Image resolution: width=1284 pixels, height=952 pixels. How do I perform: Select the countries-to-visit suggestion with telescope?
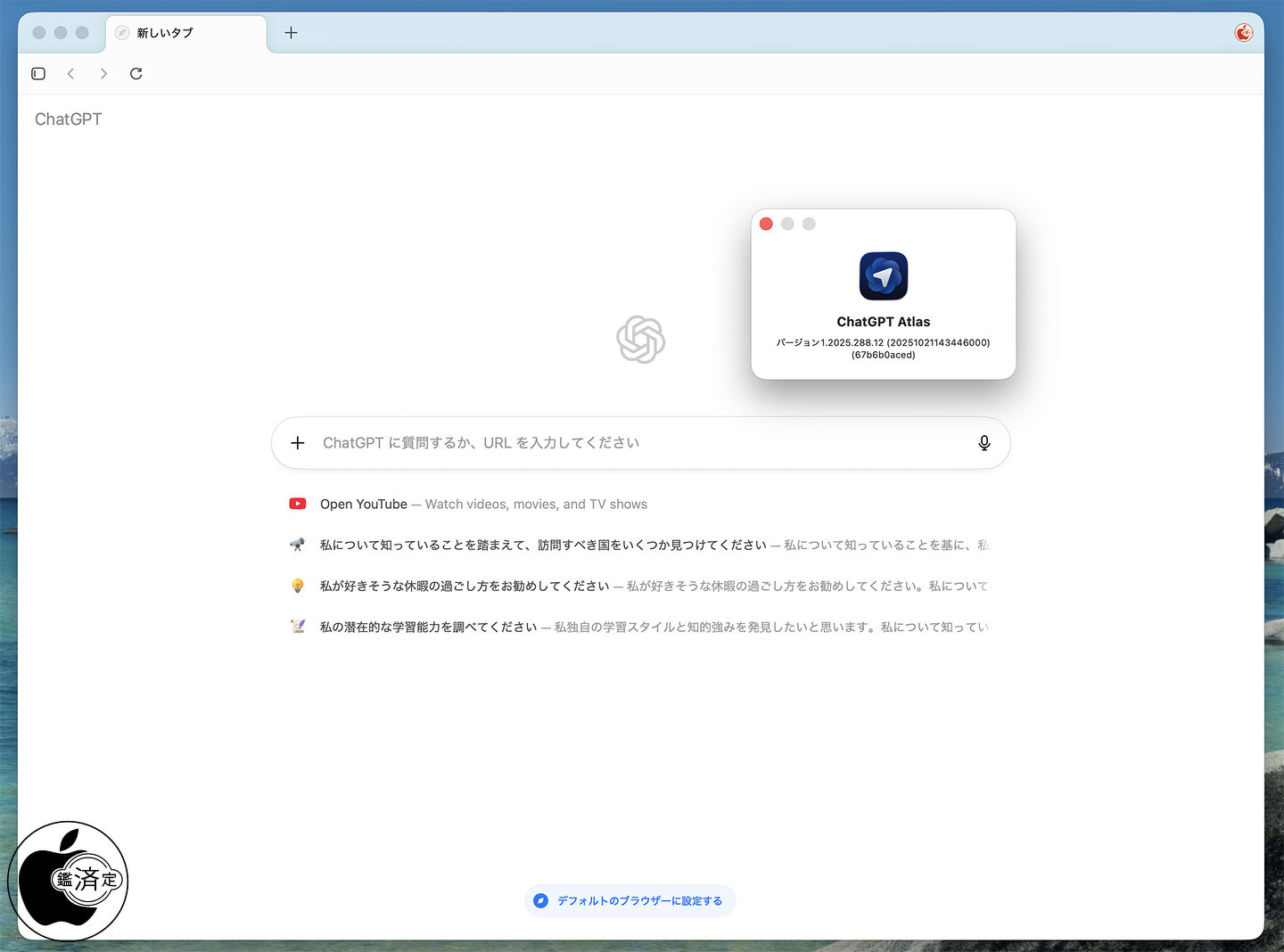click(542, 546)
